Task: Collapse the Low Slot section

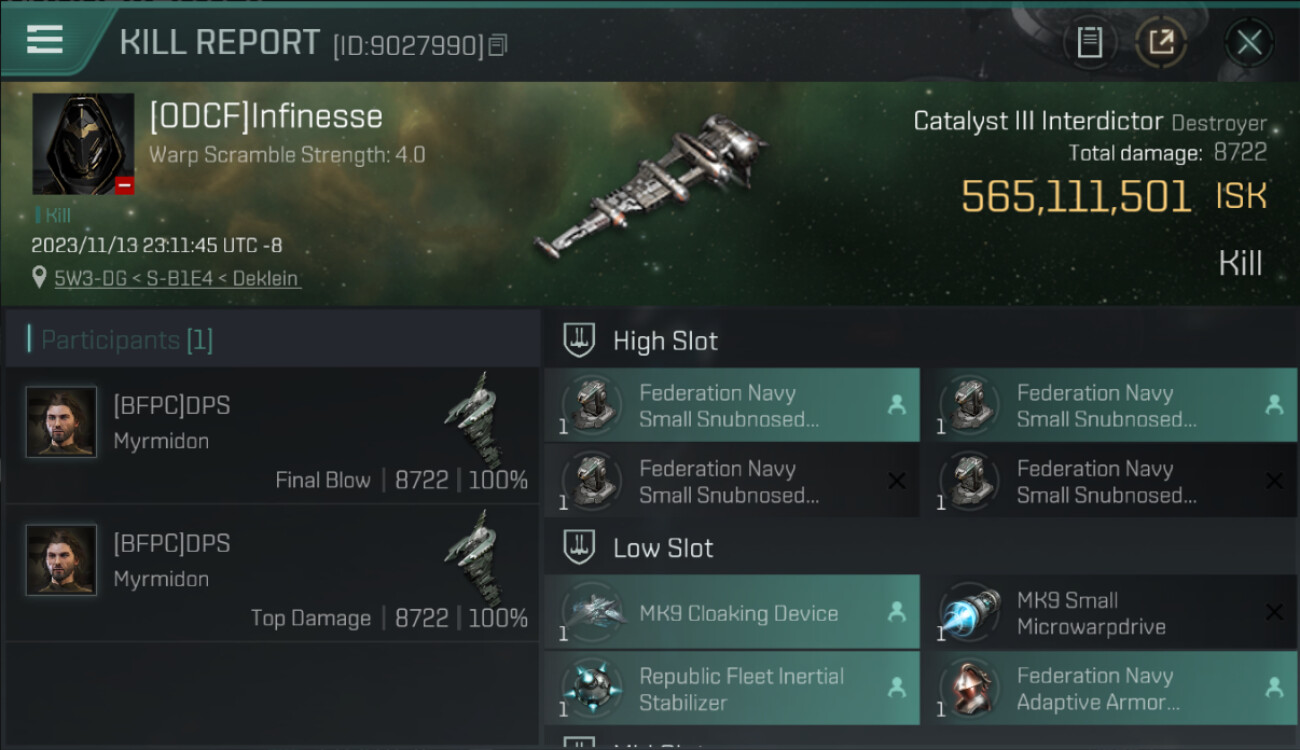Action: tap(663, 548)
